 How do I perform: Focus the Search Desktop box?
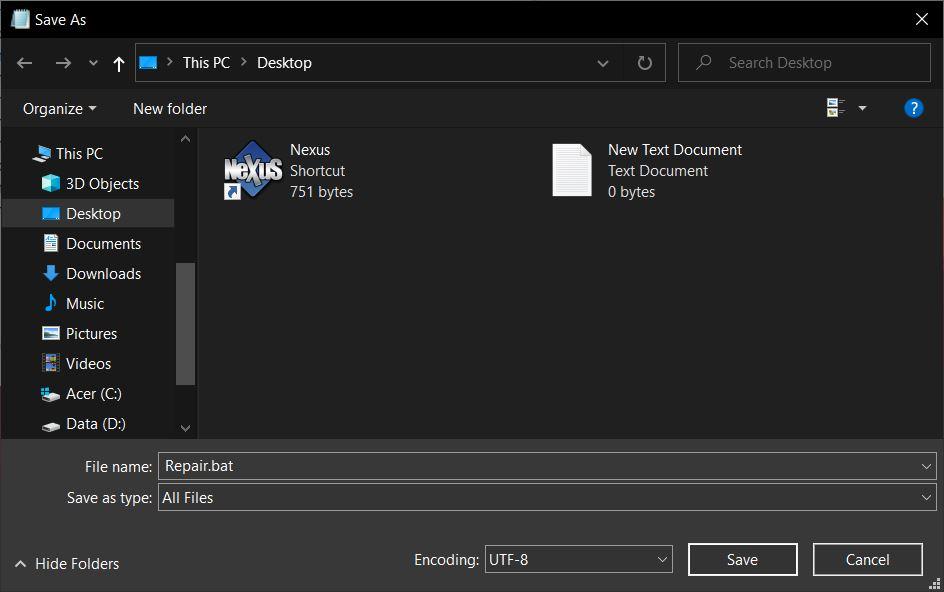(x=804, y=63)
